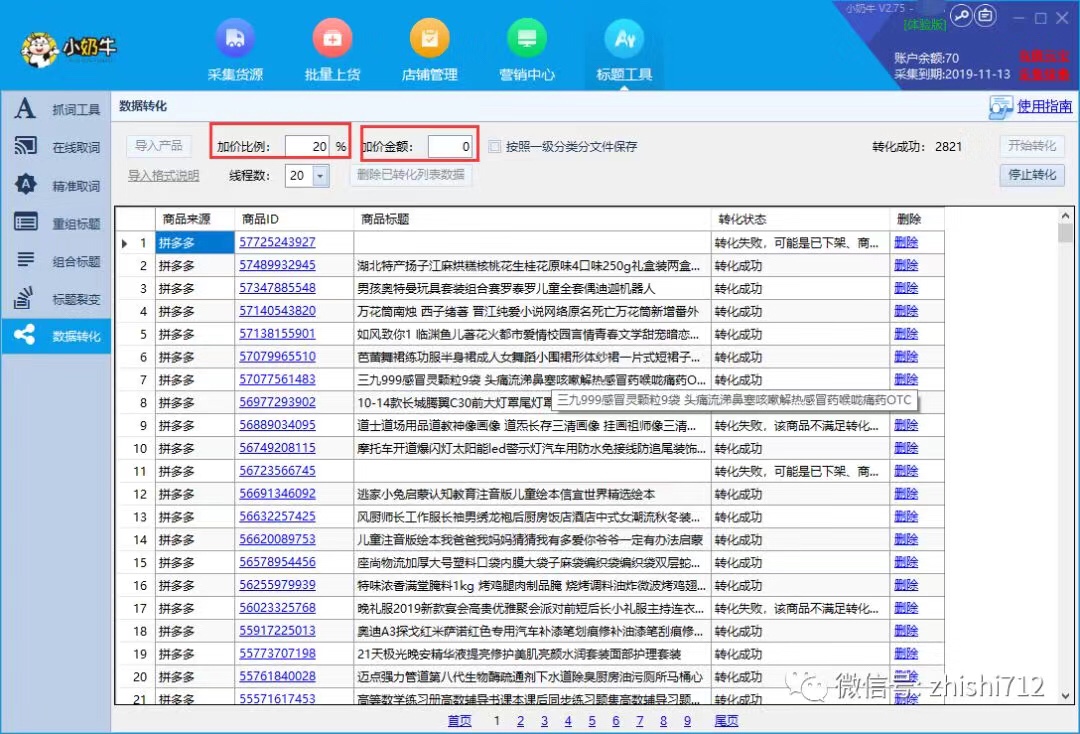The width and height of the screenshot is (1080, 734).
Task: Open product ID 56255979939 link
Action: [277, 585]
